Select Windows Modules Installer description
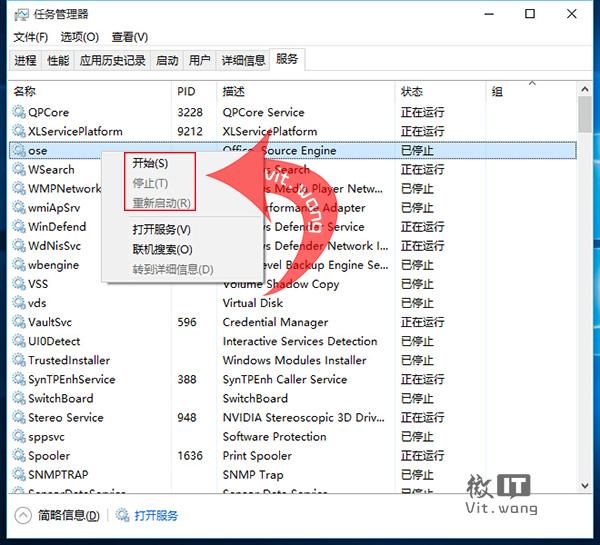The image size is (600, 545). (295, 360)
